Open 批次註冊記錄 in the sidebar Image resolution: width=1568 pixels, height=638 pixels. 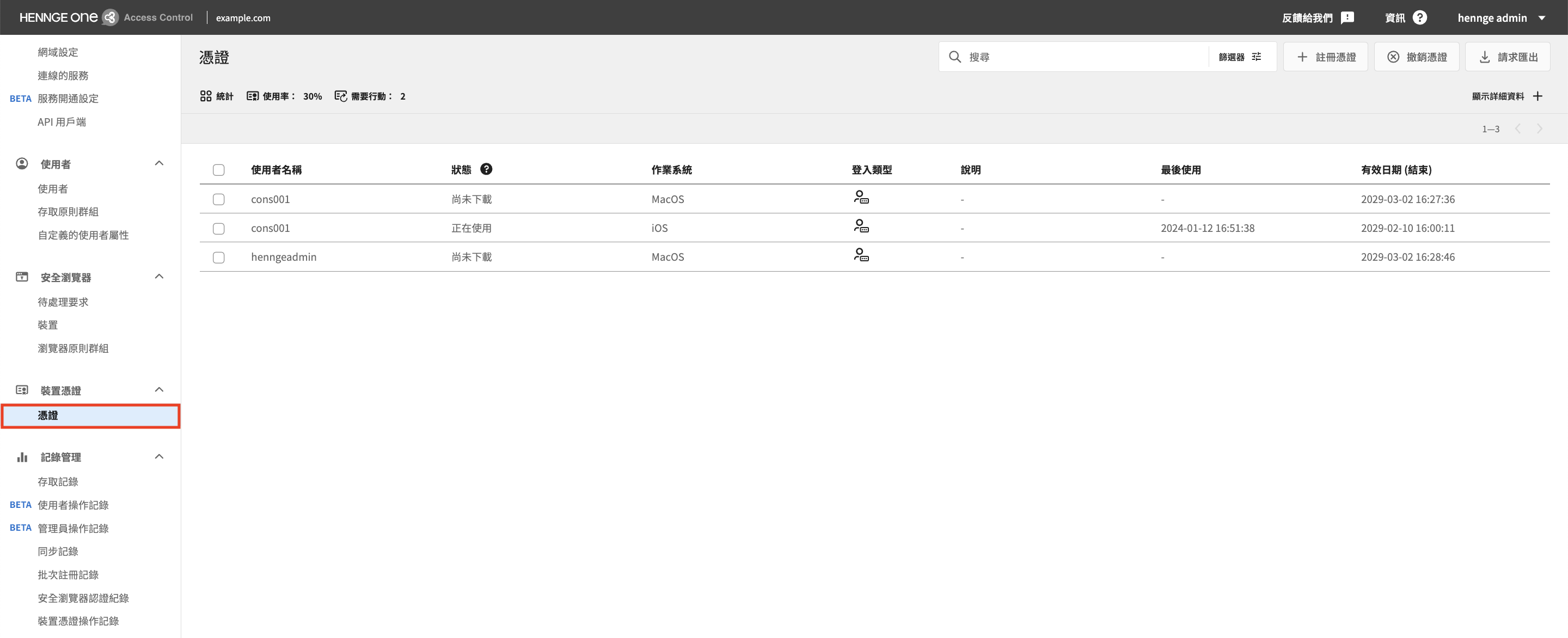(x=68, y=575)
